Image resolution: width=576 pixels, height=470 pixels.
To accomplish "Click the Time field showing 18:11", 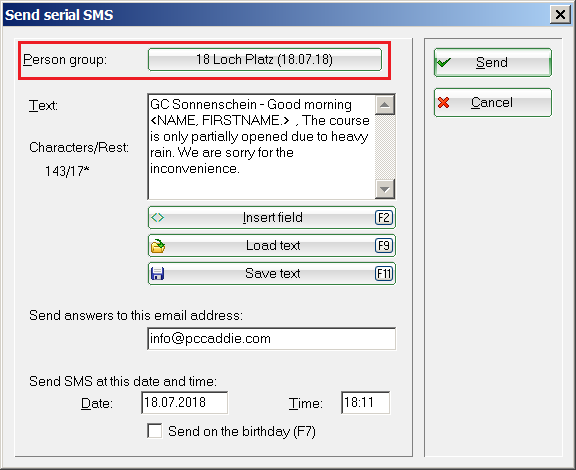I will tap(366, 403).
